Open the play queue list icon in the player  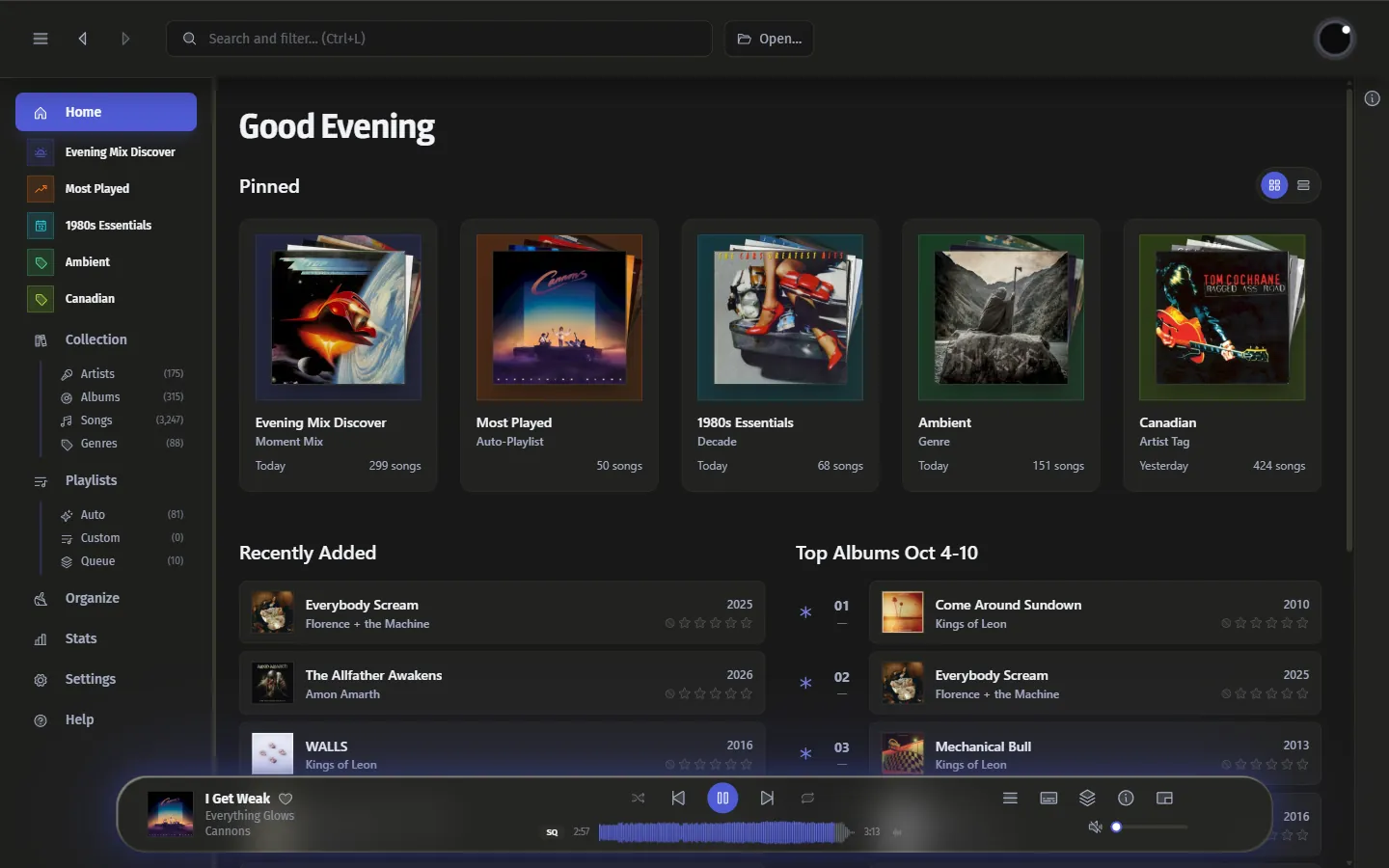pyautogui.click(x=1010, y=798)
